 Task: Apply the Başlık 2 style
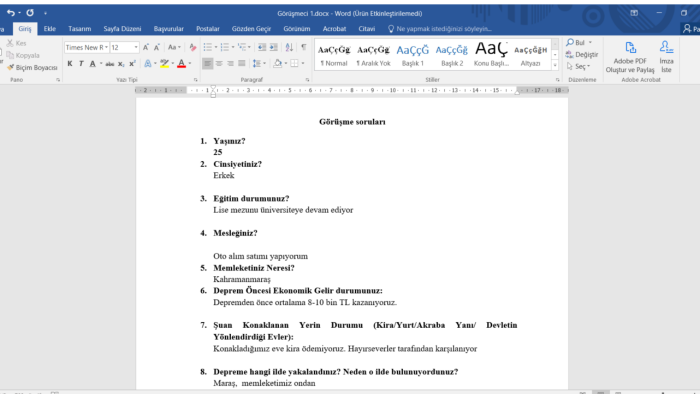click(452, 55)
